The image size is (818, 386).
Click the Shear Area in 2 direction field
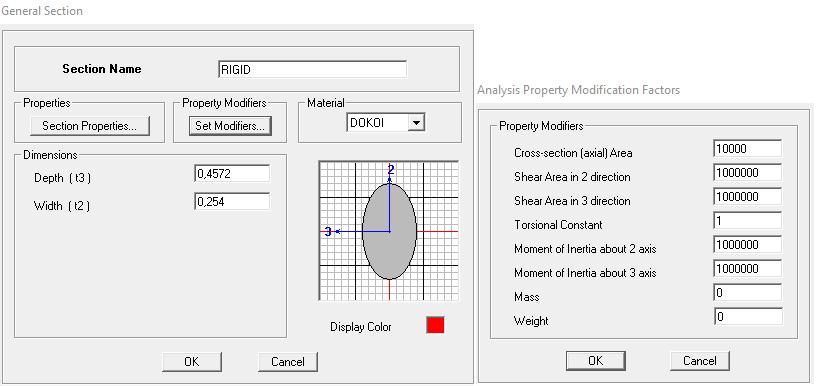pyautogui.click(x=748, y=173)
